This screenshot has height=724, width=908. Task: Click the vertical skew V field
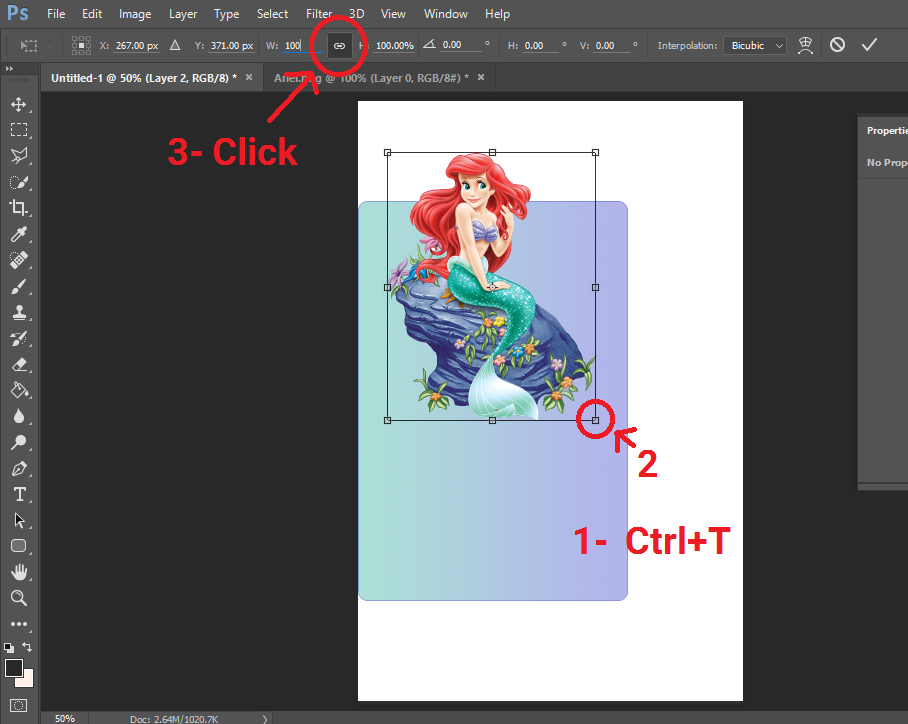click(x=613, y=45)
